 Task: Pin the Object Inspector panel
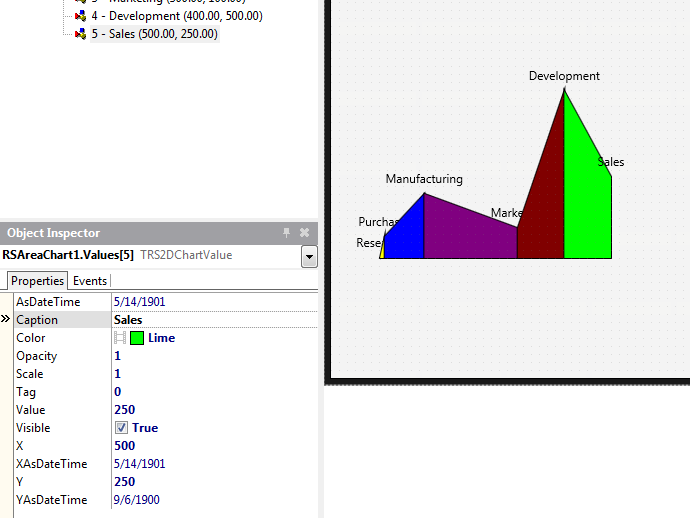click(x=286, y=233)
